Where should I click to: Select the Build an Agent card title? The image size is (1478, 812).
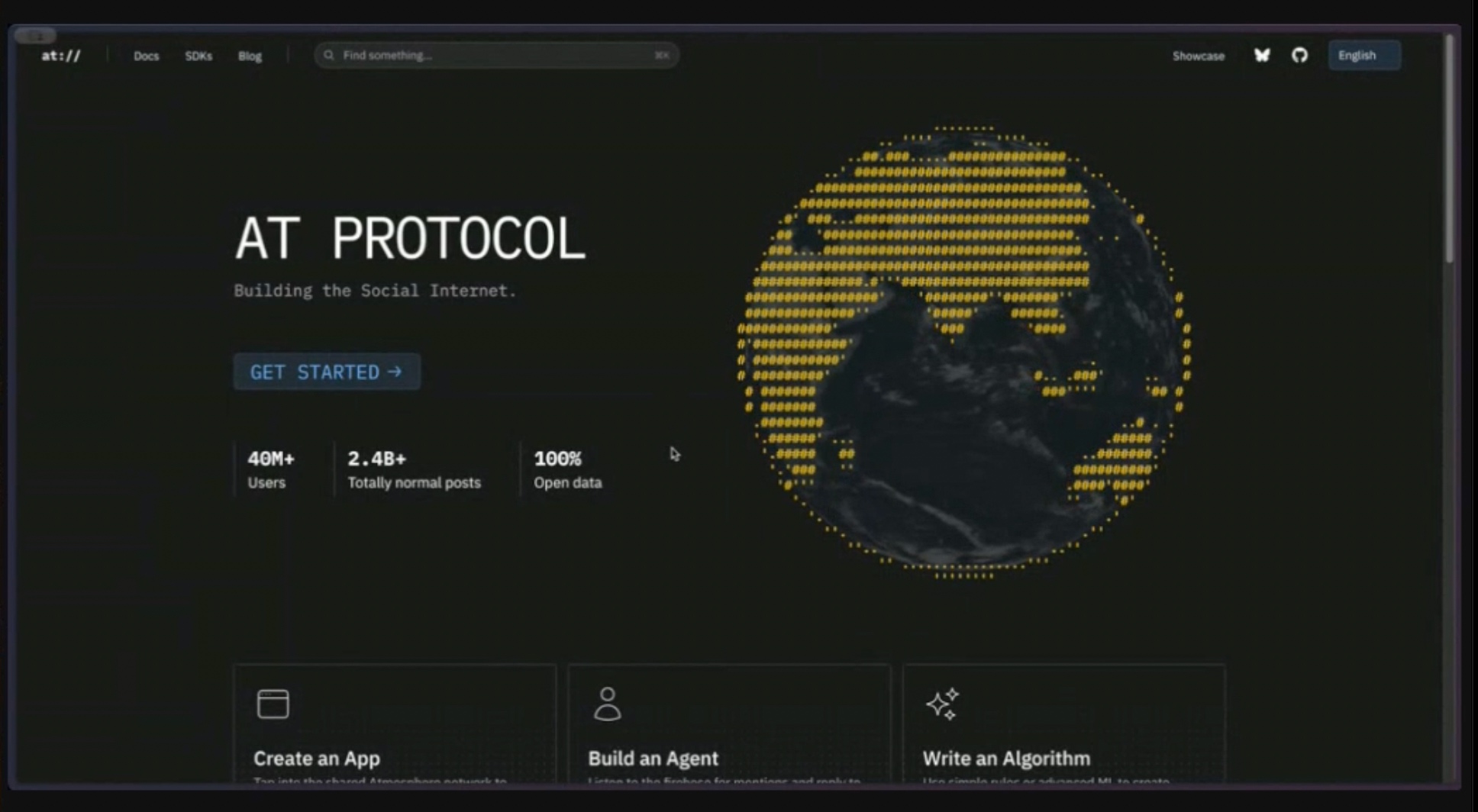[x=653, y=759]
